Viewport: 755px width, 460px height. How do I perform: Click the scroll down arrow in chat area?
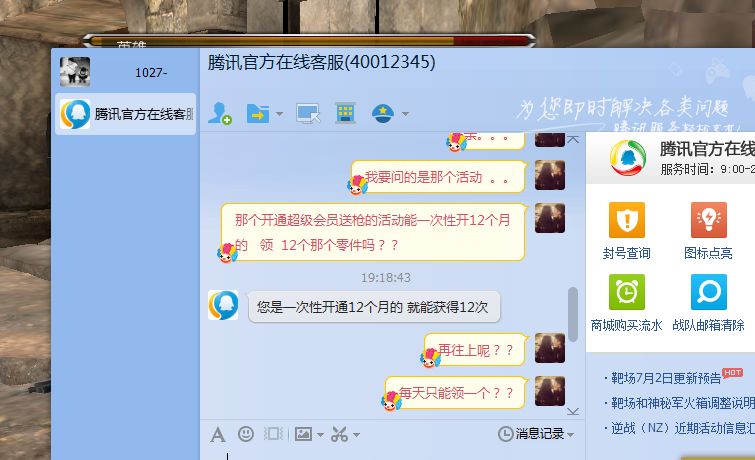pyautogui.click(x=573, y=411)
